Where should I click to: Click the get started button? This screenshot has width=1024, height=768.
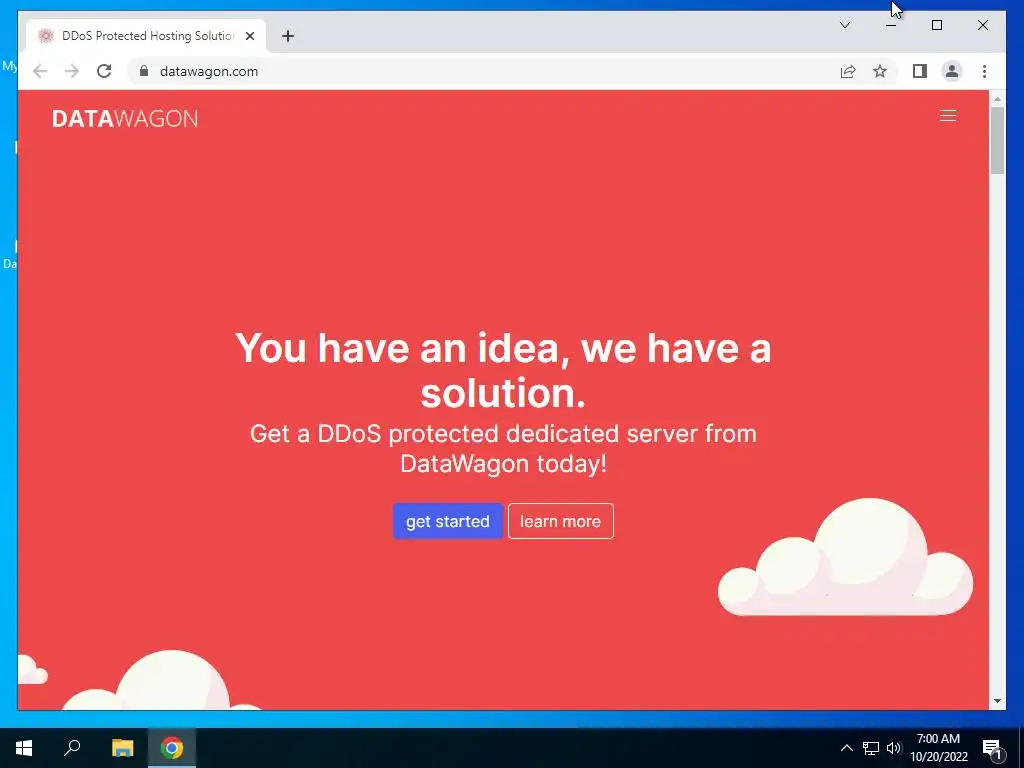[447, 521]
